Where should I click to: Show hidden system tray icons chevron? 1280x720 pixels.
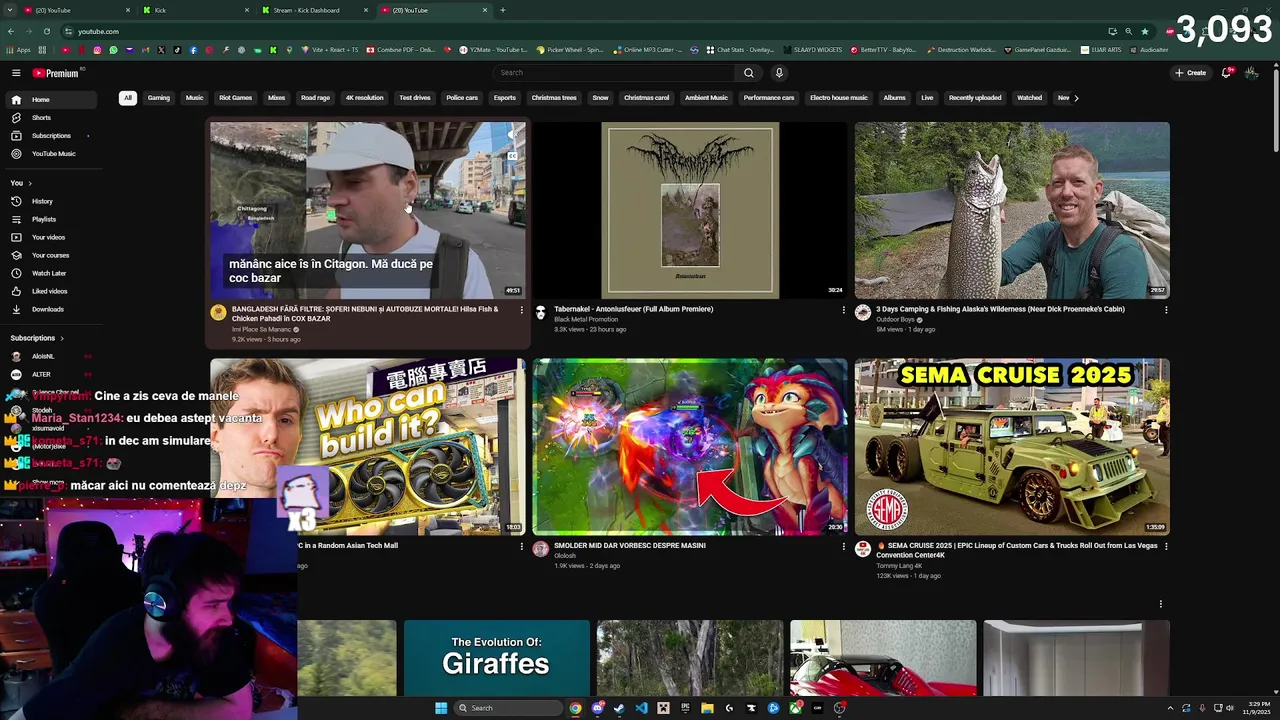(1170, 708)
